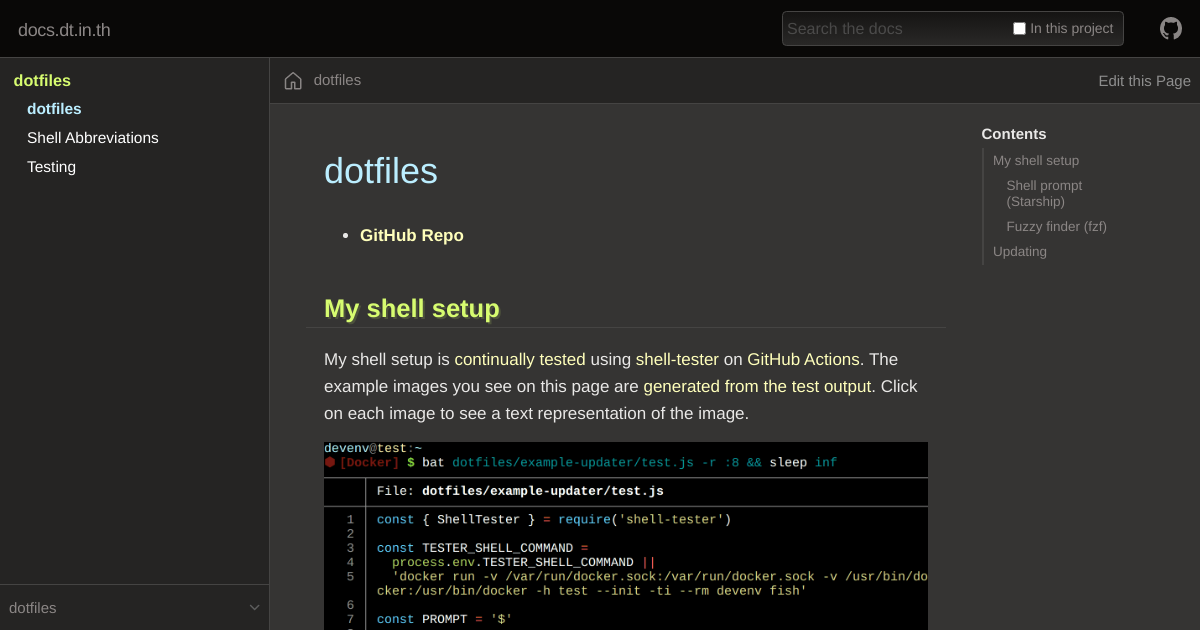The height and width of the screenshot is (630, 1200).
Task: Follow 'generated from the test output' link
Action: [757, 386]
